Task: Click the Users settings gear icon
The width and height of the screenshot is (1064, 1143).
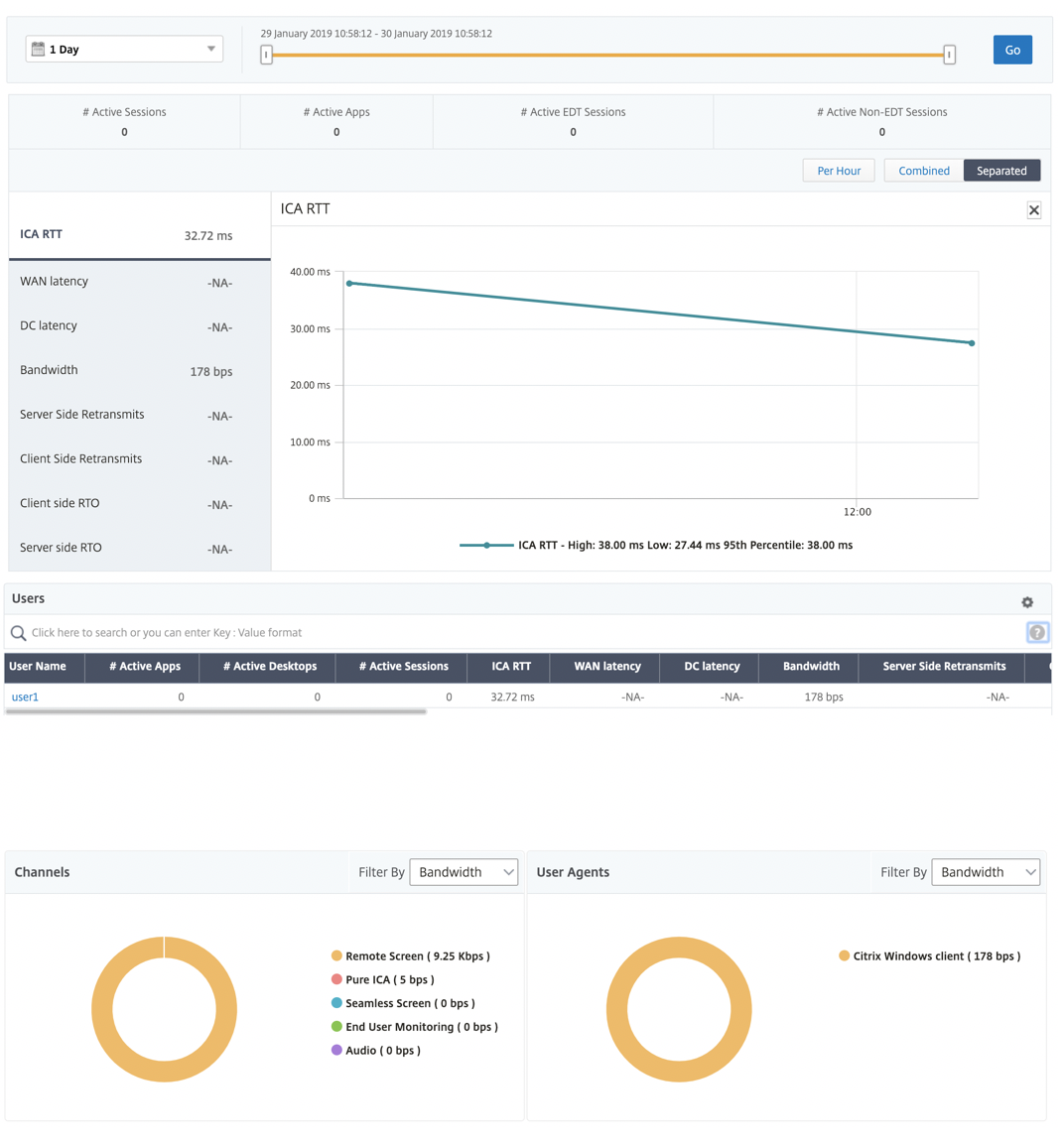Action: click(x=1027, y=602)
